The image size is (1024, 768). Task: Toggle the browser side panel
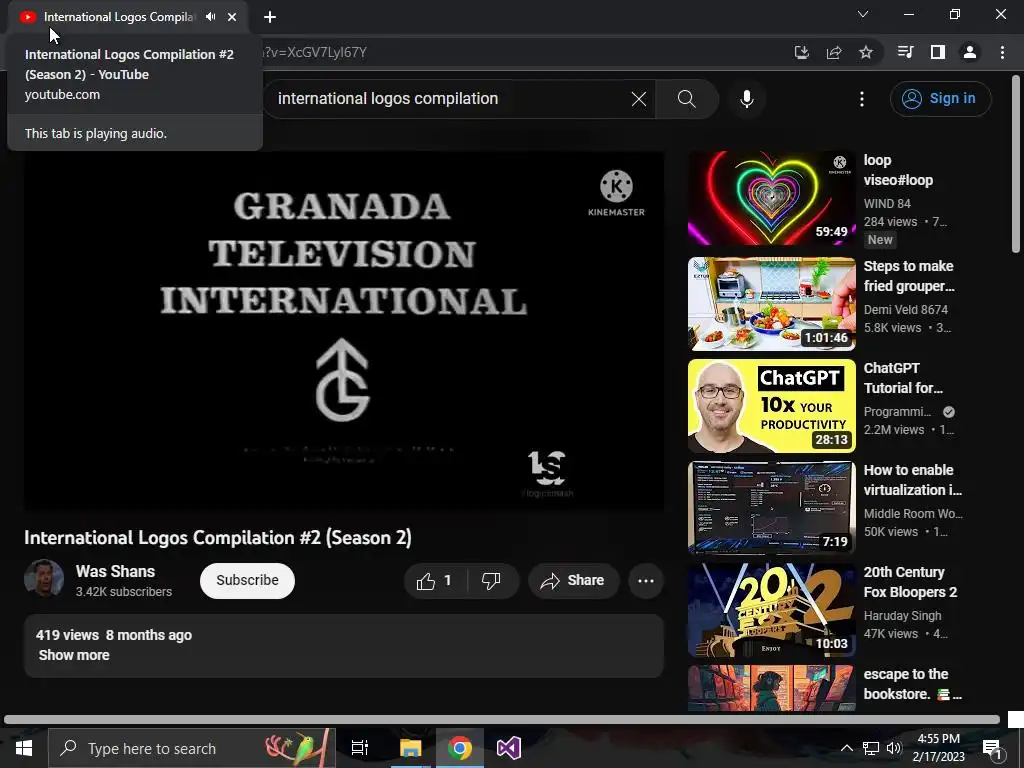[x=938, y=52]
